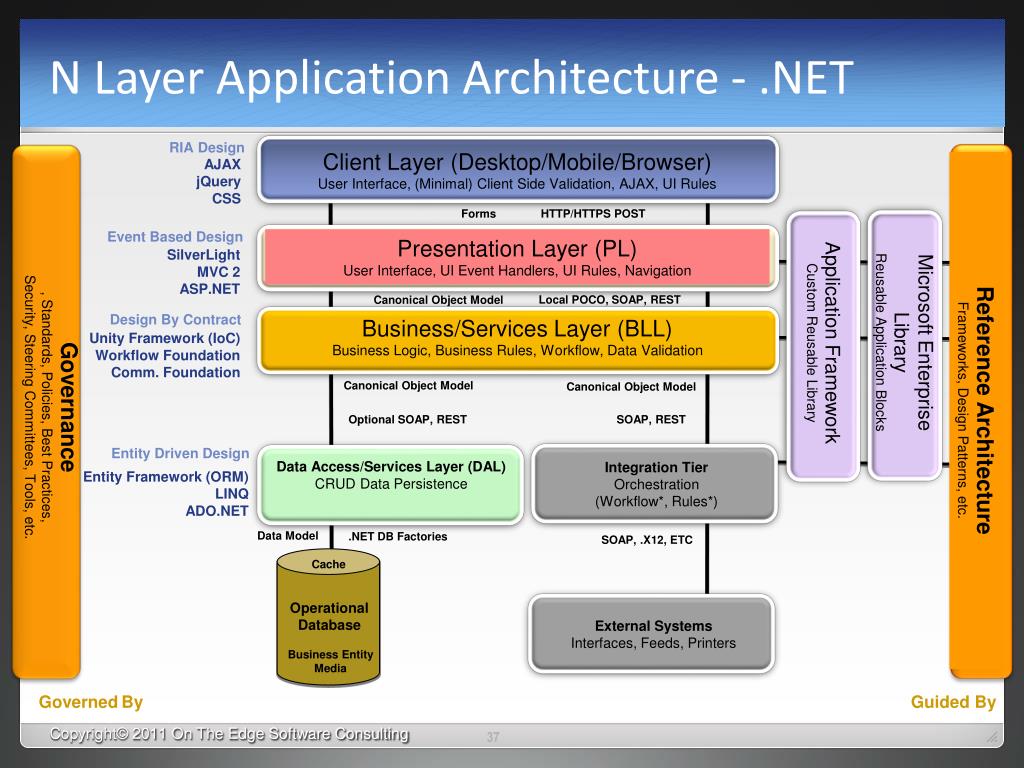Select the Presentation Layer (PL) box

(x=518, y=258)
